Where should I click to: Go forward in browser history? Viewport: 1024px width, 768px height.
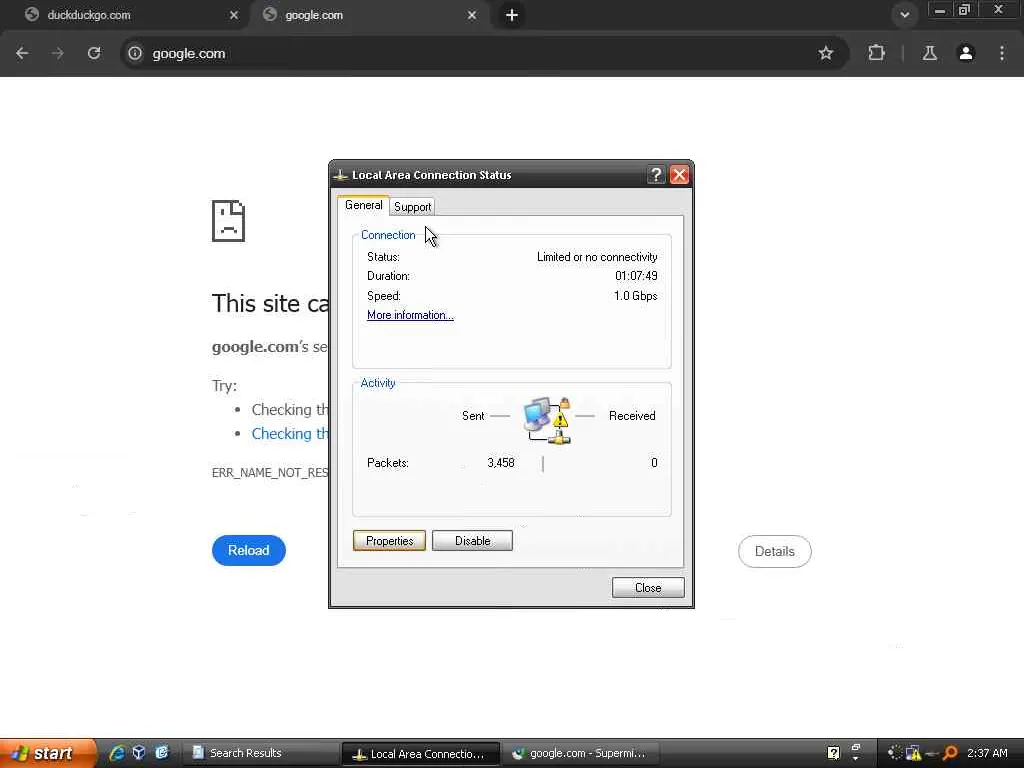pos(58,54)
